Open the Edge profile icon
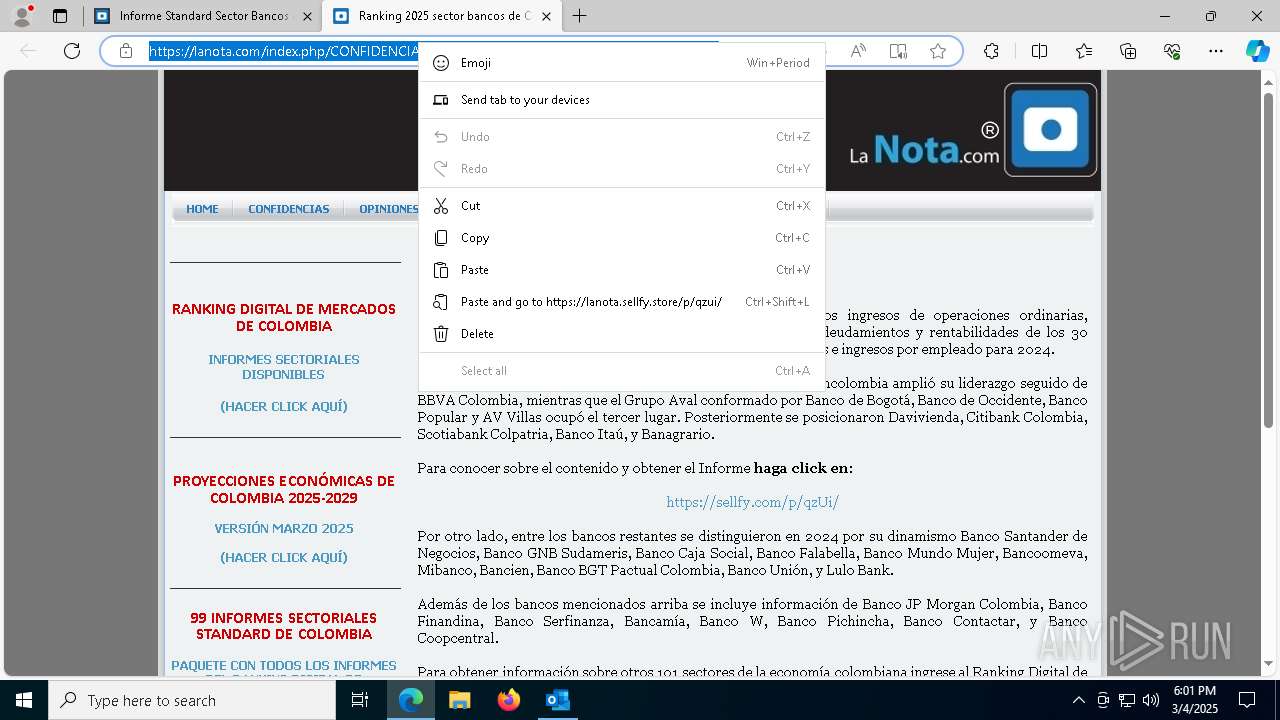 [22, 16]
